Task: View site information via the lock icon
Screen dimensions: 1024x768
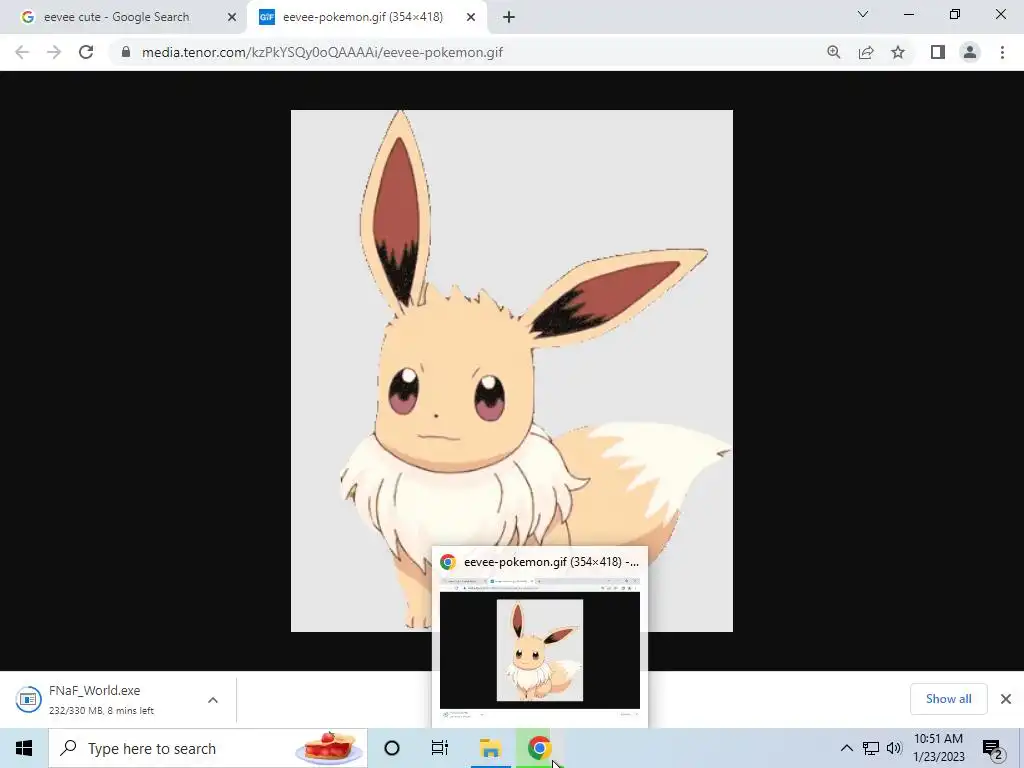Action: click(x=126, y=52)
